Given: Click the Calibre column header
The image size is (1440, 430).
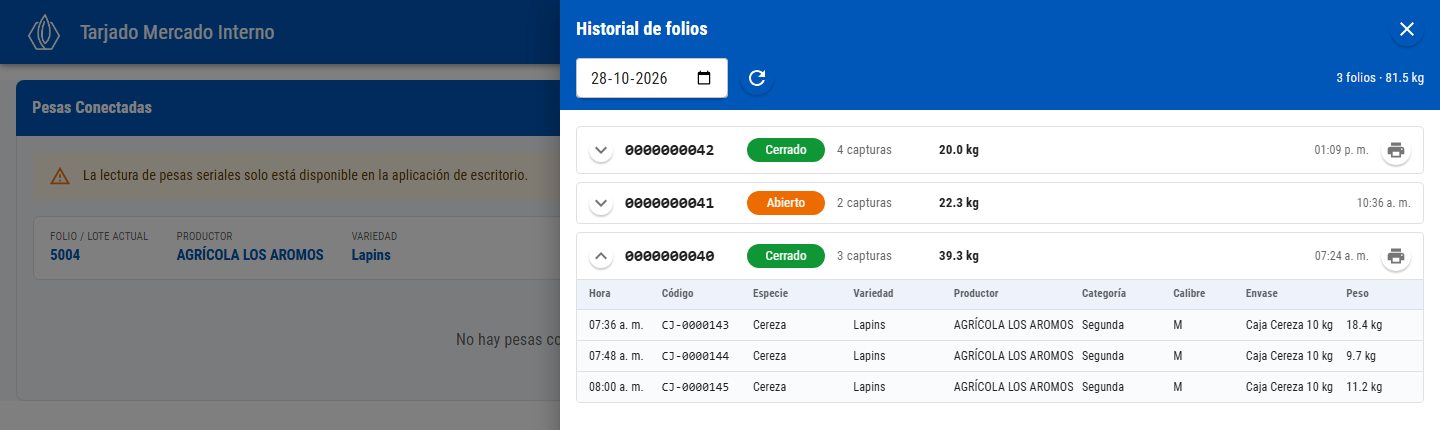Looking at the screenshot, I should (1189, 294).
